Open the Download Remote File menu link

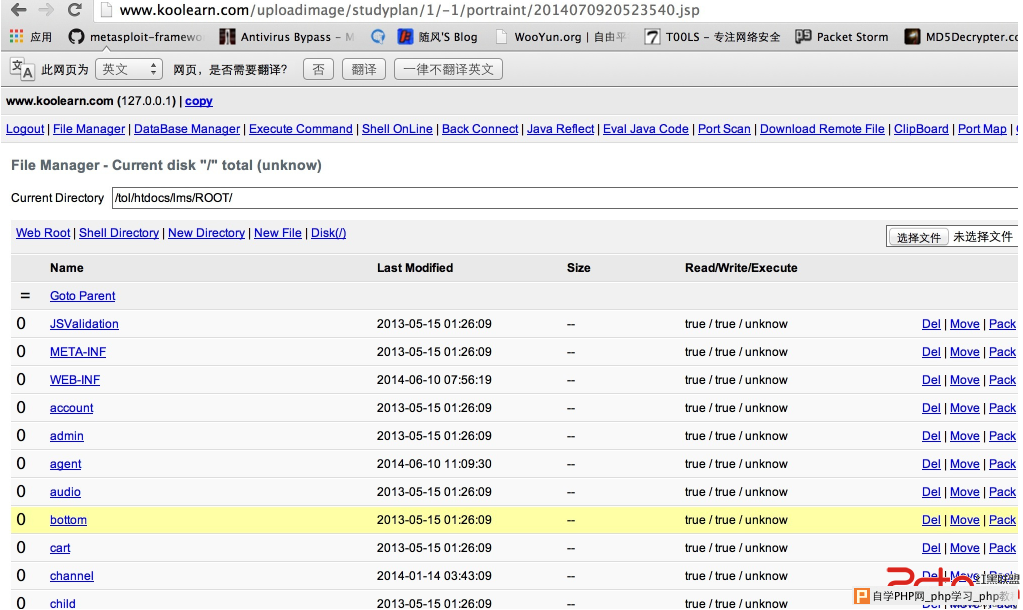[x=822, y=129]
